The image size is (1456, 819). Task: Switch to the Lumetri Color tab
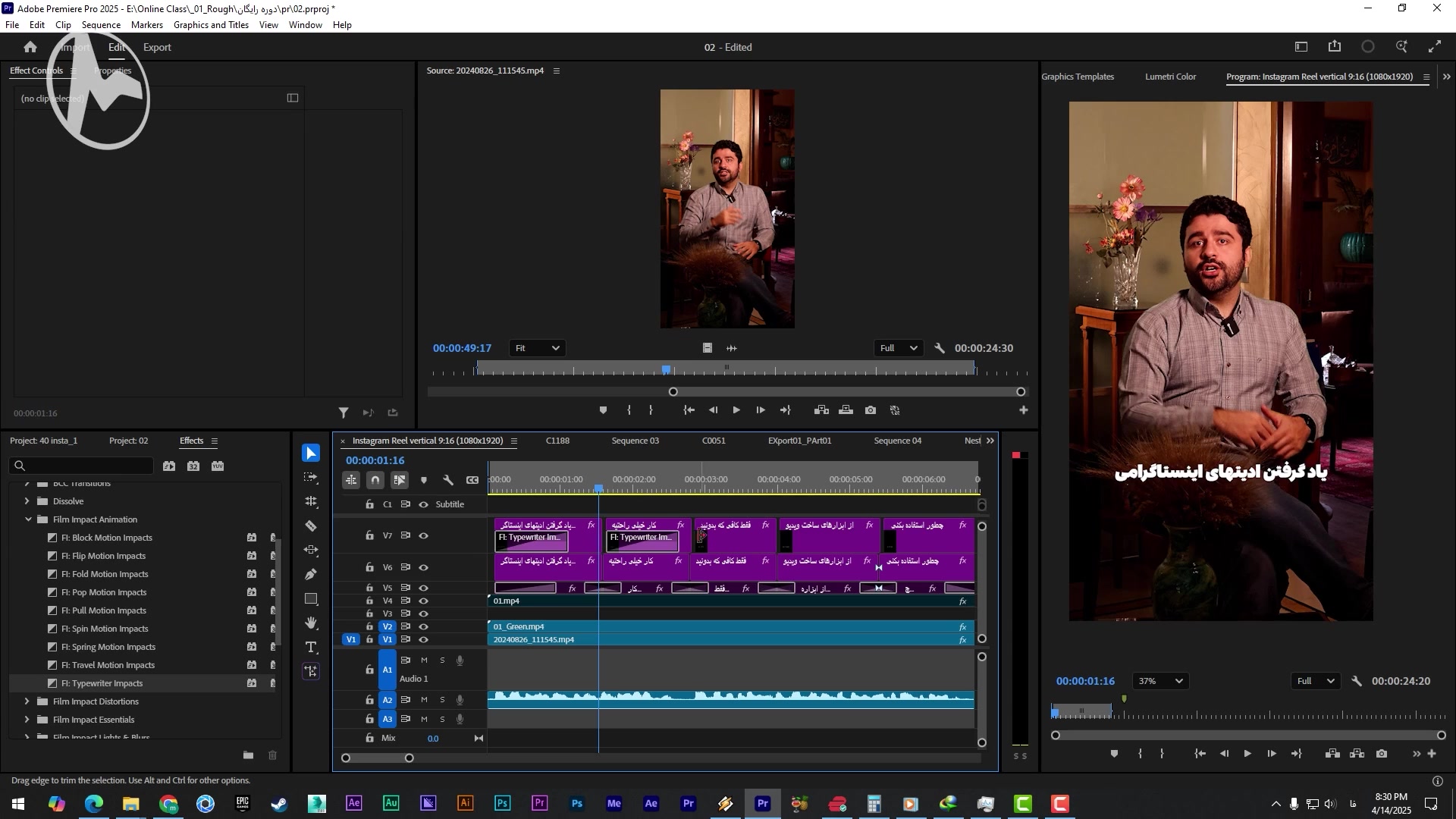point(1170,77)
